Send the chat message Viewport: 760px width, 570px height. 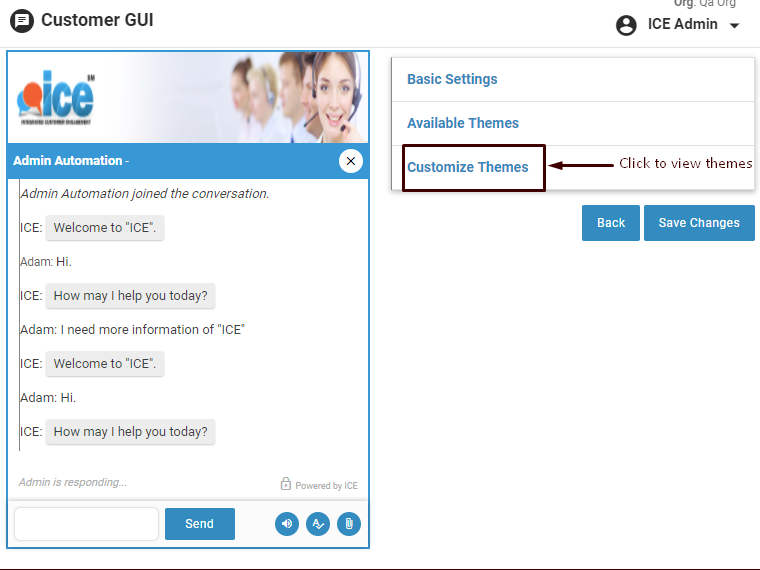(200, 524)
